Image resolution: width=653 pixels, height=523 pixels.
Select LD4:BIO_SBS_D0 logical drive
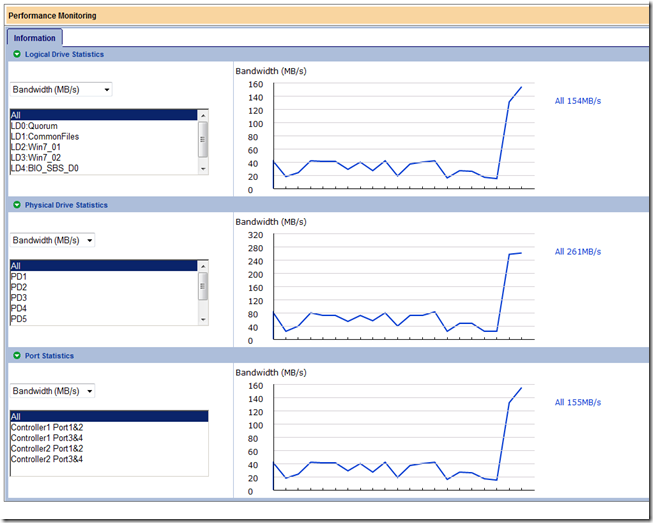104,168
